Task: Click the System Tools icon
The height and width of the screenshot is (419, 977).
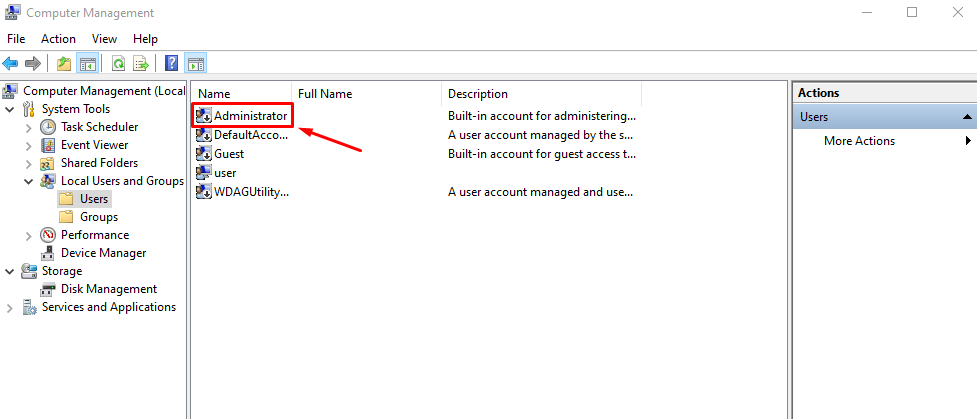Action: pyautogui.click(x=29, y=109)
